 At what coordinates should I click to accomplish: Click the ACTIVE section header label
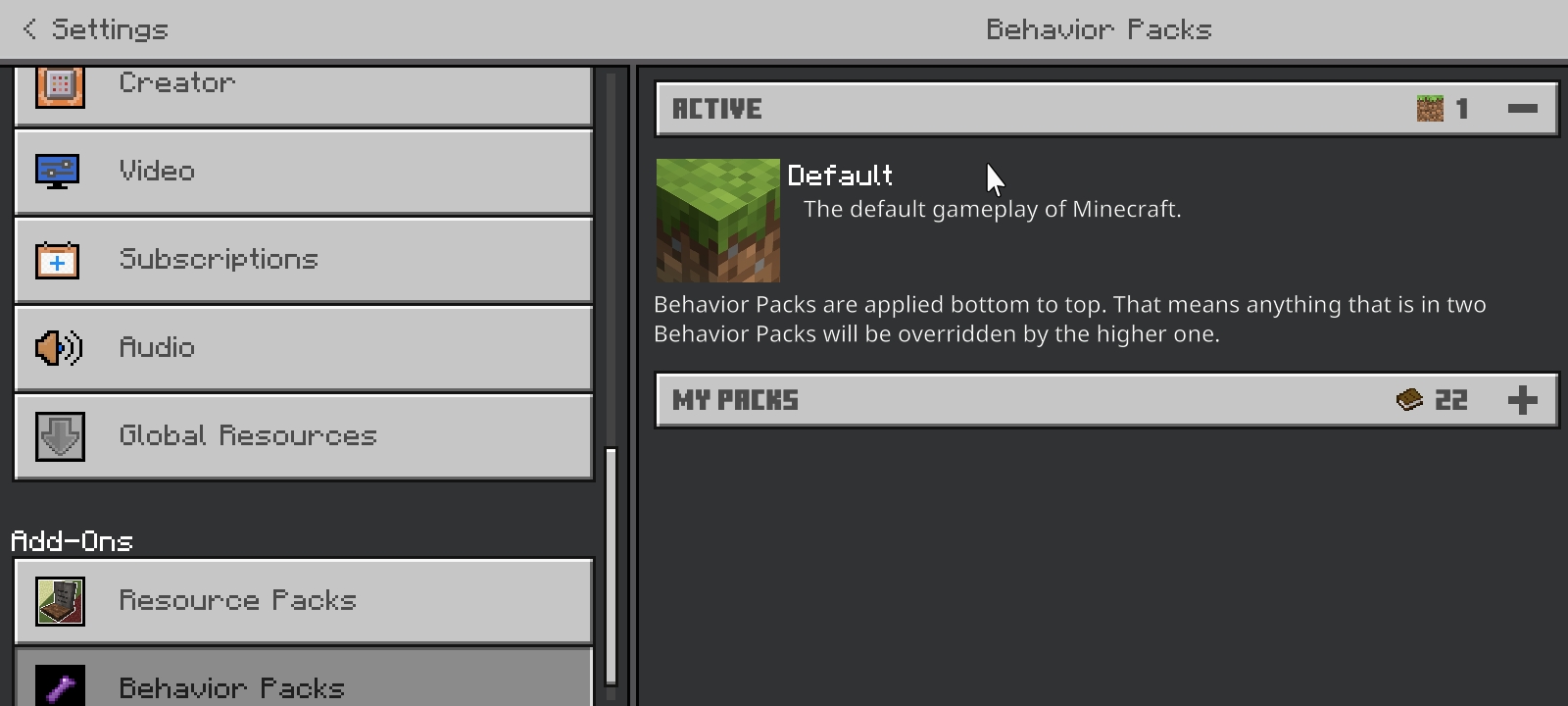click(716, 109)
